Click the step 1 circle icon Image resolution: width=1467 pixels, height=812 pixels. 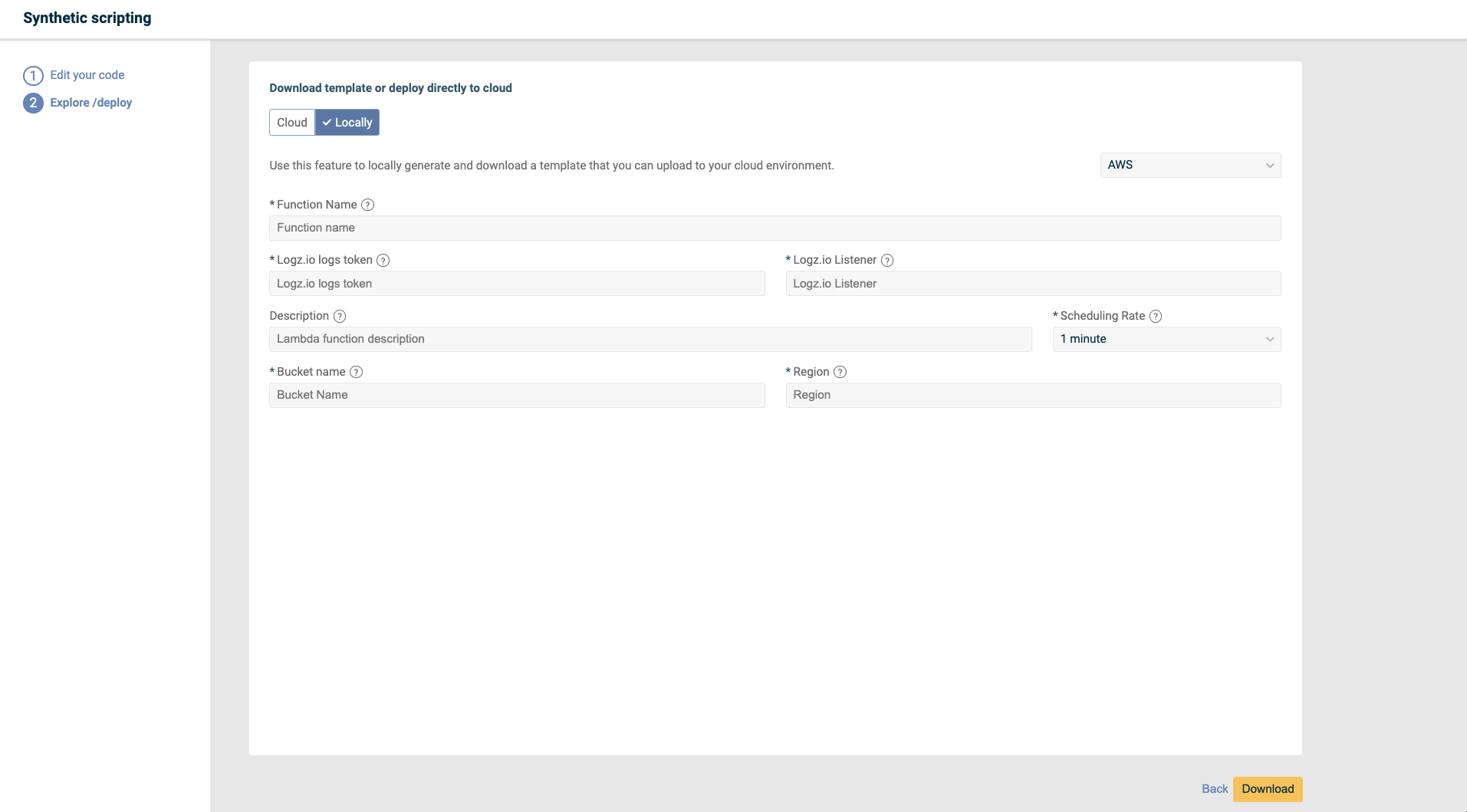33,75
